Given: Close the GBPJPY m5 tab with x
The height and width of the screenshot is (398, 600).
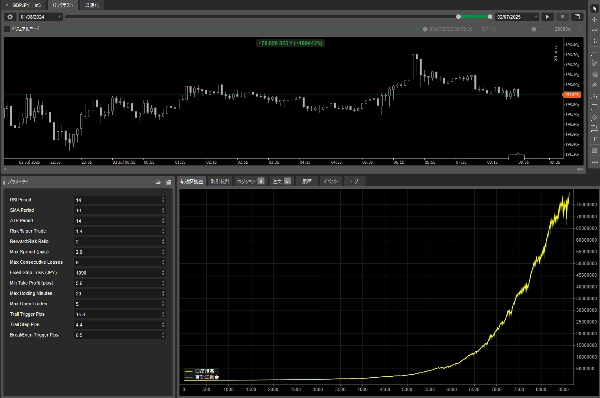Looking at the screenshot, I should tap(7, 5).
